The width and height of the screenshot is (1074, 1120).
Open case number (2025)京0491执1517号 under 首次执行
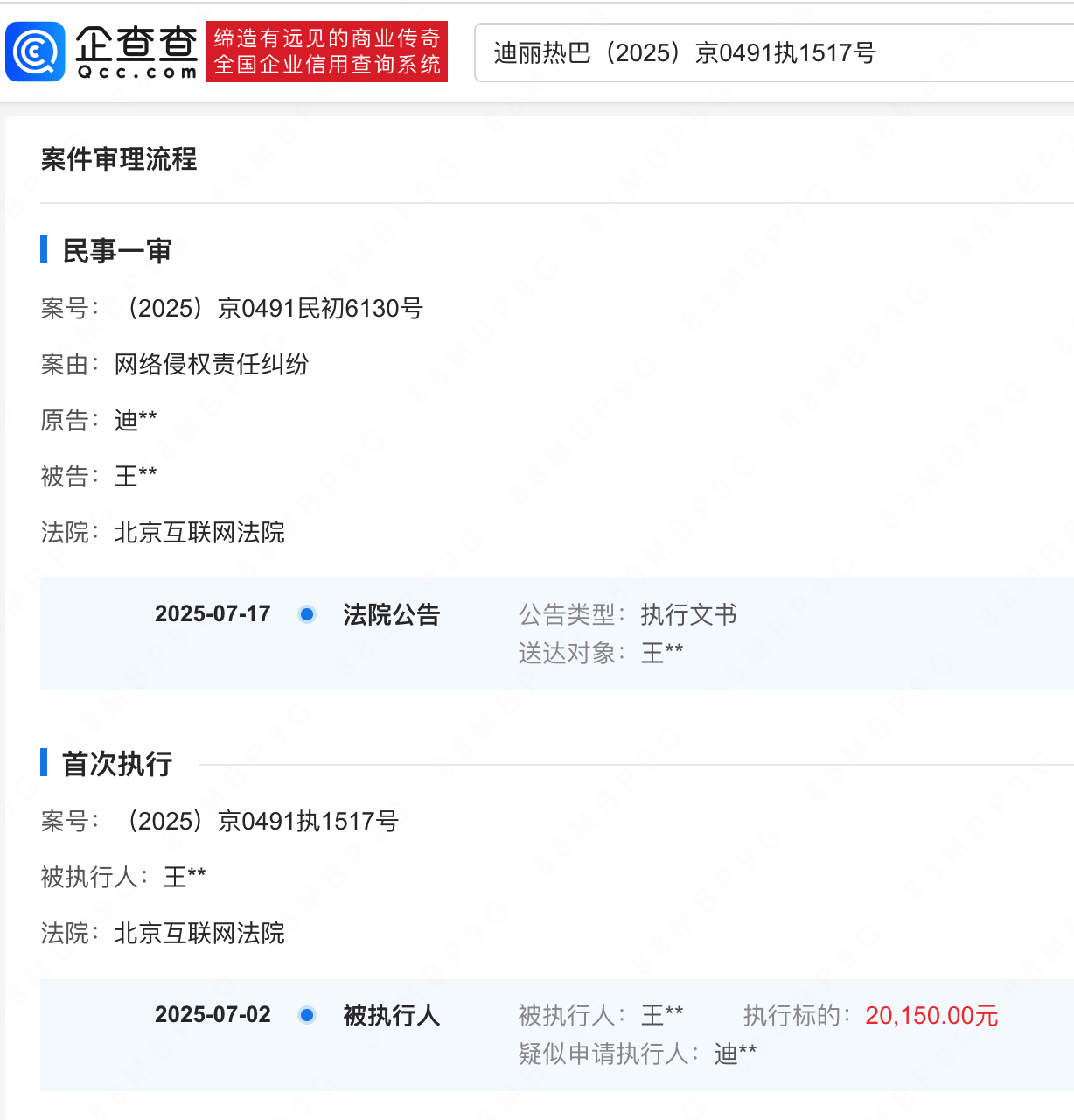[x=260, y=821]
